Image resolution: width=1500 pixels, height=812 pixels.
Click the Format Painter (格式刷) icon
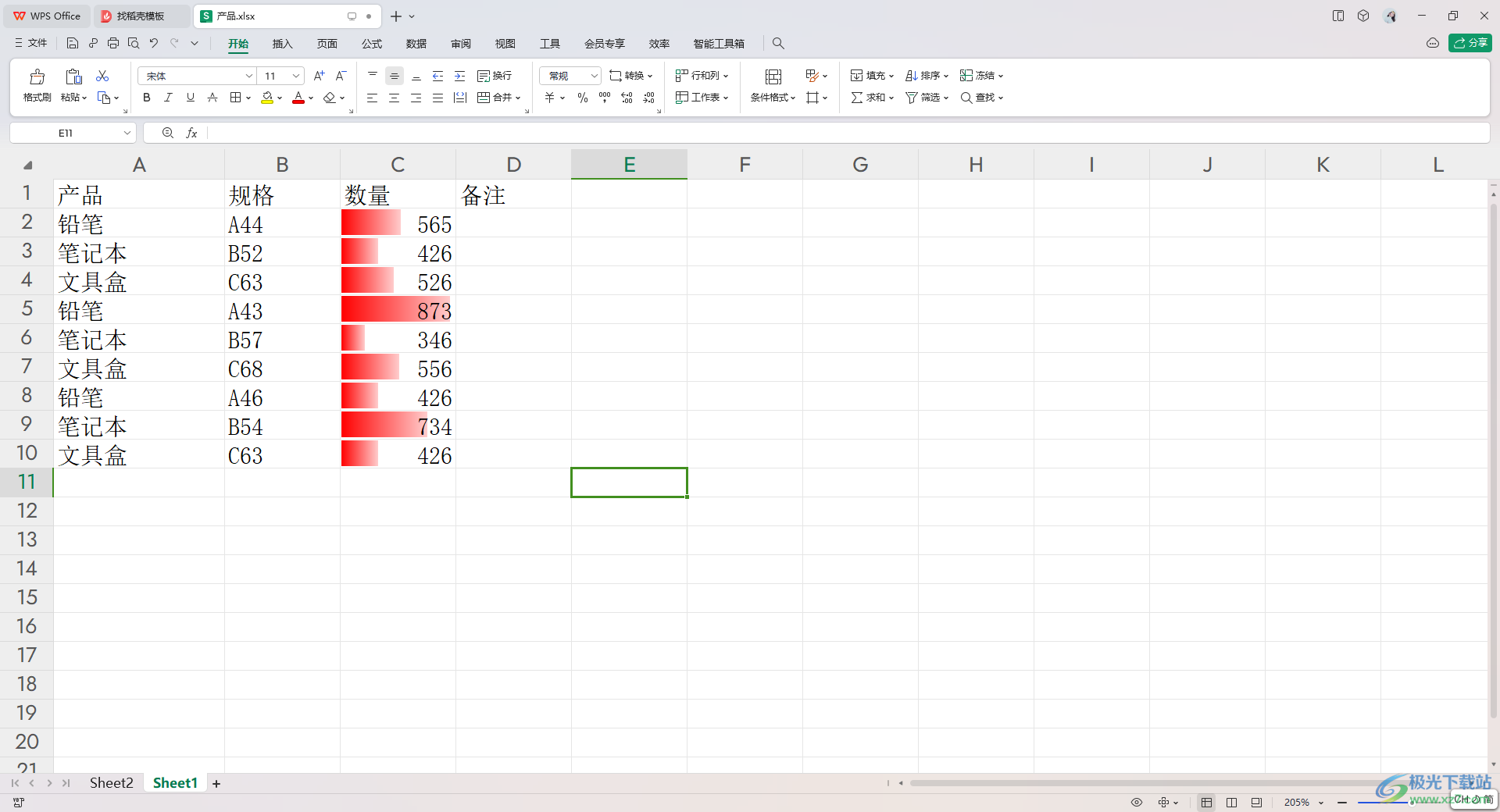pyautogui.click(x=37, y=77)
